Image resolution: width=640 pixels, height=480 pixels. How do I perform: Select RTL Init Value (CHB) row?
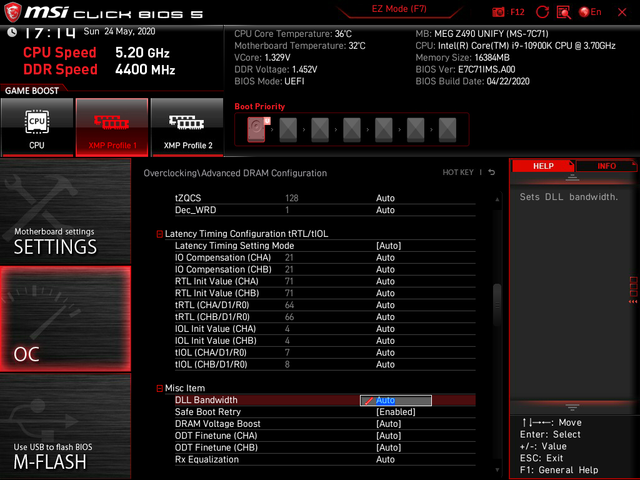point(325,293)
